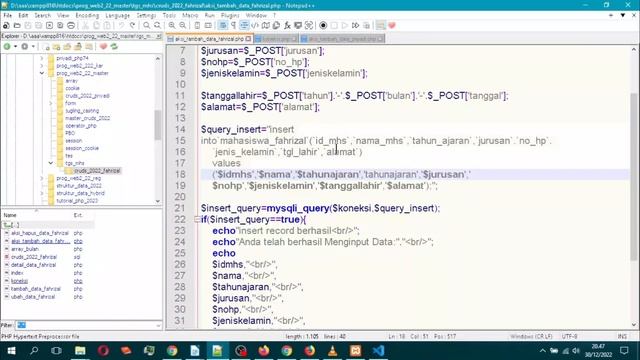The image size is (640, 360).
Task: Open the Function List fx icon
Action: pos(287,25)
